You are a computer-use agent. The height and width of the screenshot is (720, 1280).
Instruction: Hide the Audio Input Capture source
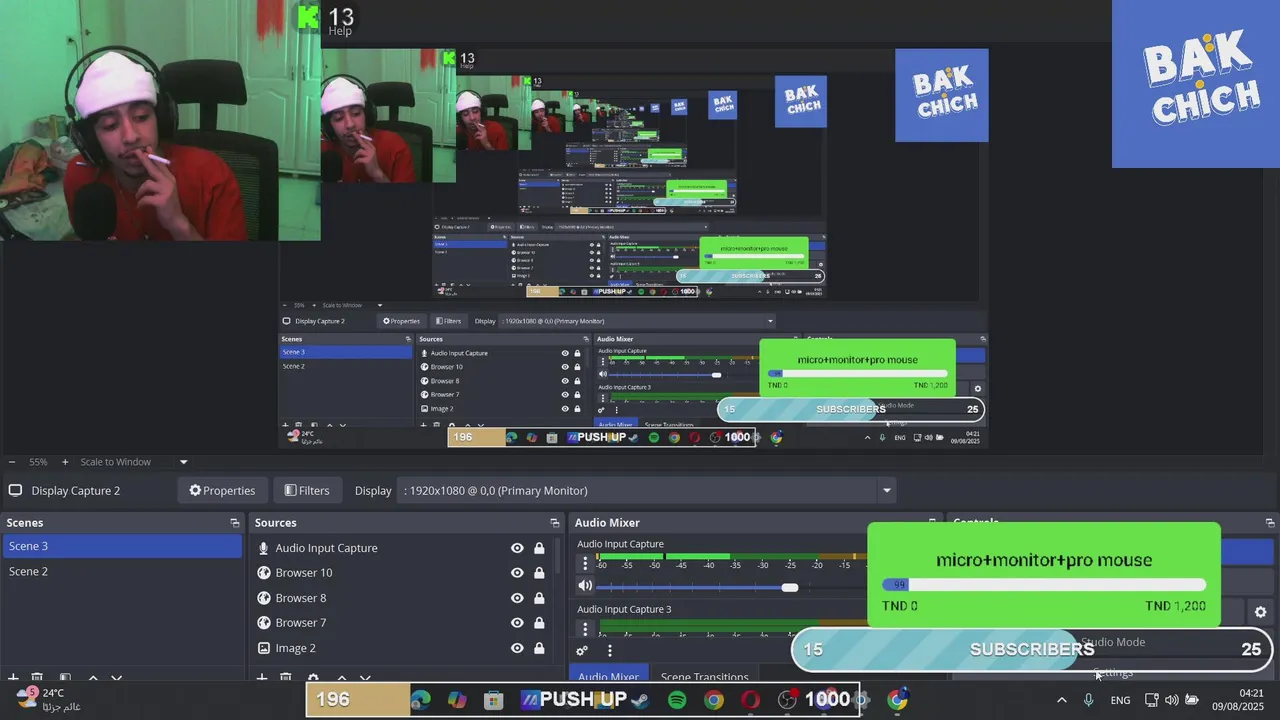(x=517, y=548)
